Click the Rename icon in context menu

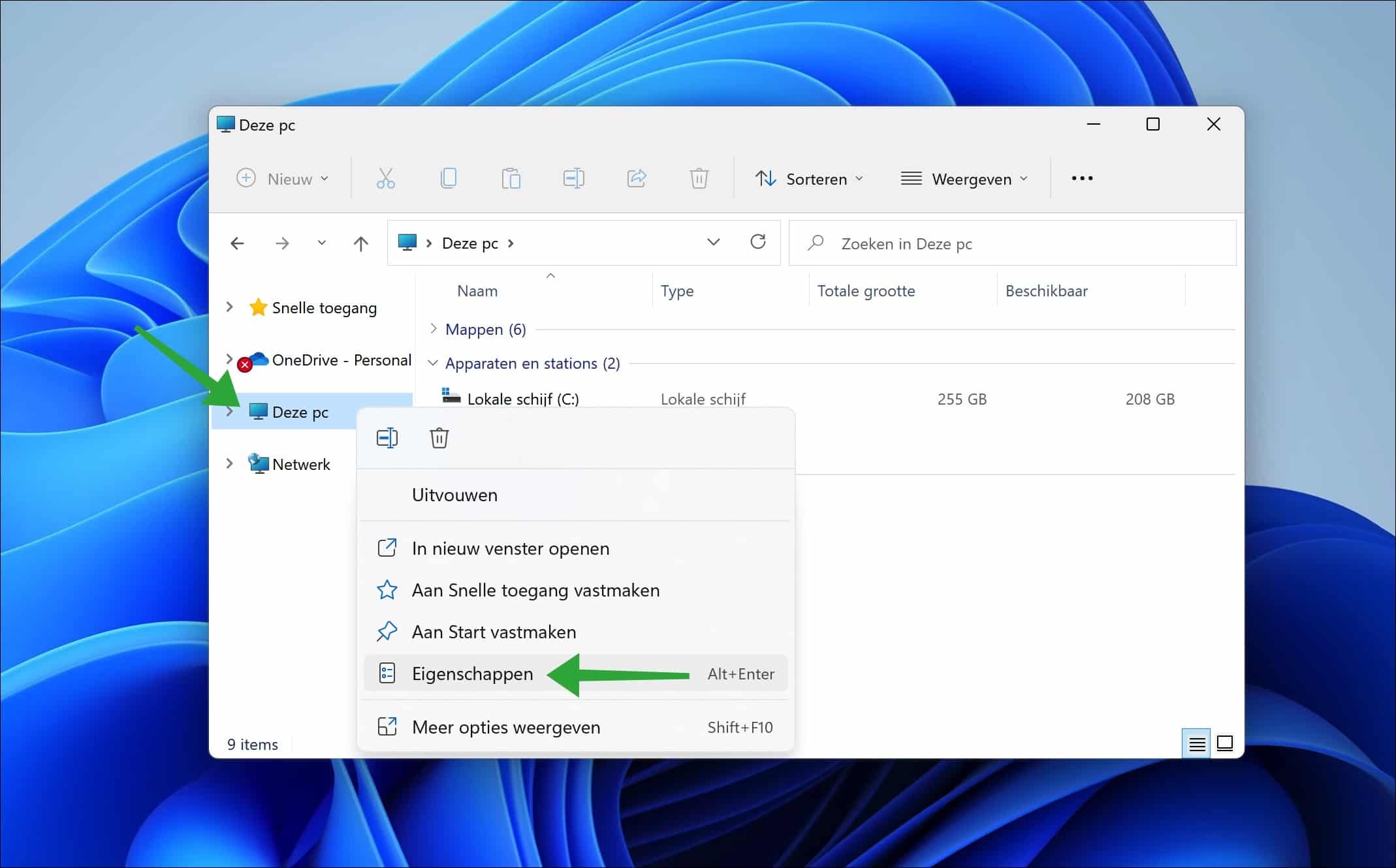[x=387, y=438]
